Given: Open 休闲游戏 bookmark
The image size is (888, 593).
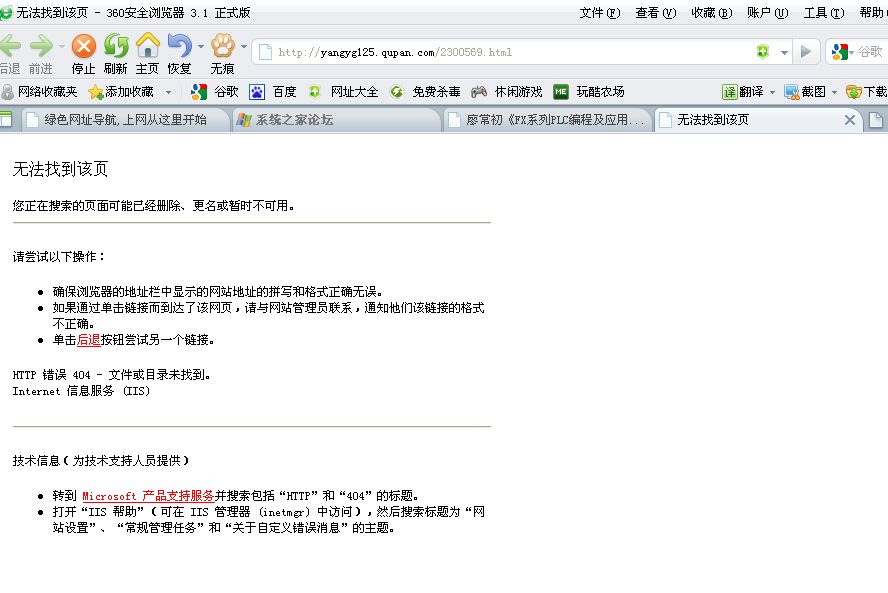Looking at the screenshot, I should click(508, 92).
